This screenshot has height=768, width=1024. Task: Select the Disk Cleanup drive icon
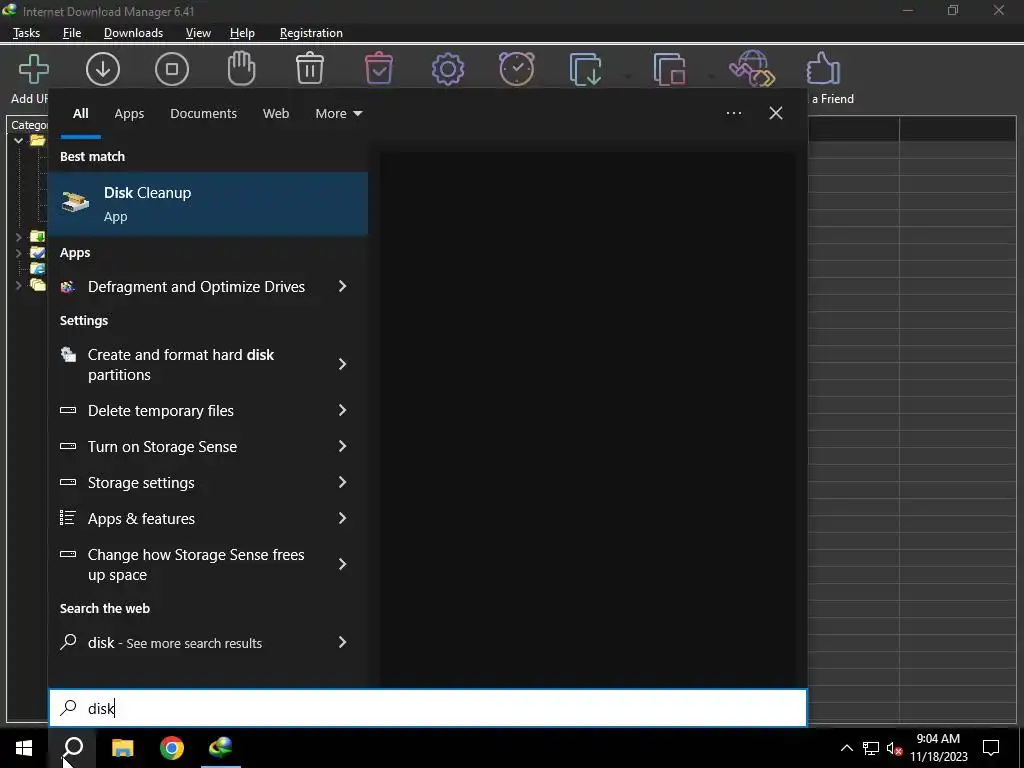76,202
